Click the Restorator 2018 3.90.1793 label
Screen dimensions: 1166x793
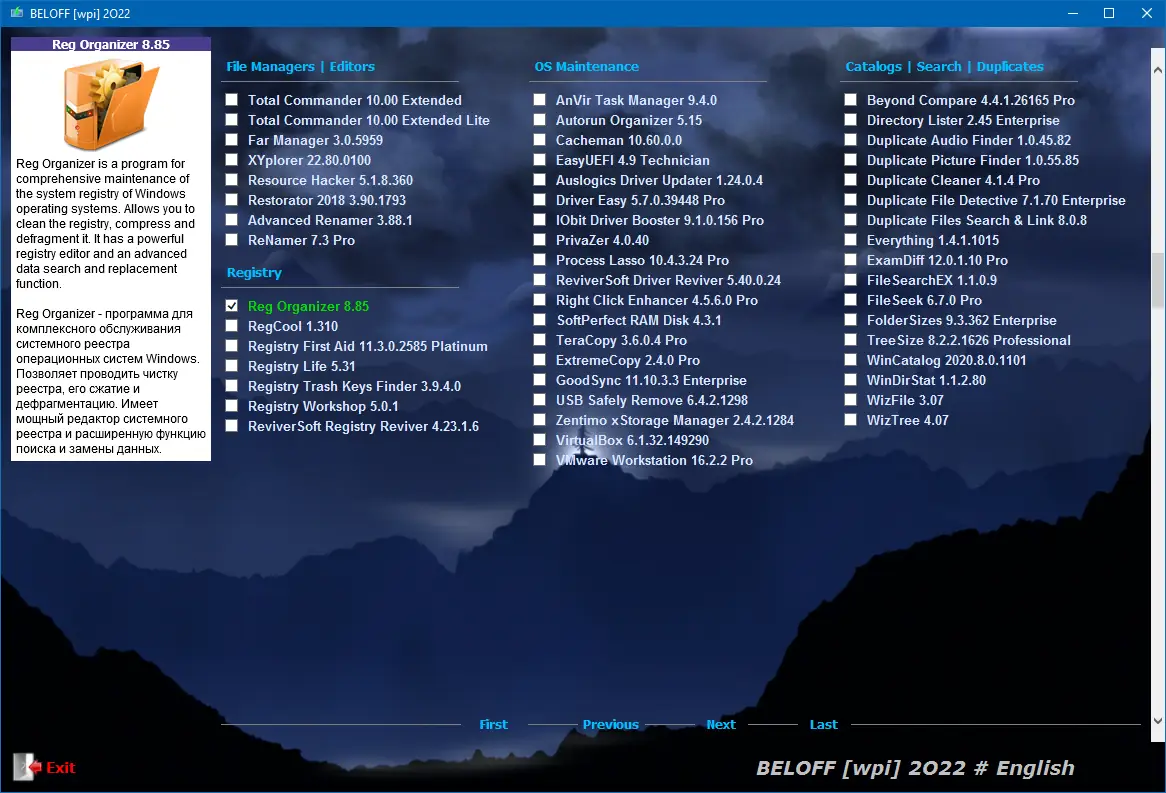coord(326,200)
